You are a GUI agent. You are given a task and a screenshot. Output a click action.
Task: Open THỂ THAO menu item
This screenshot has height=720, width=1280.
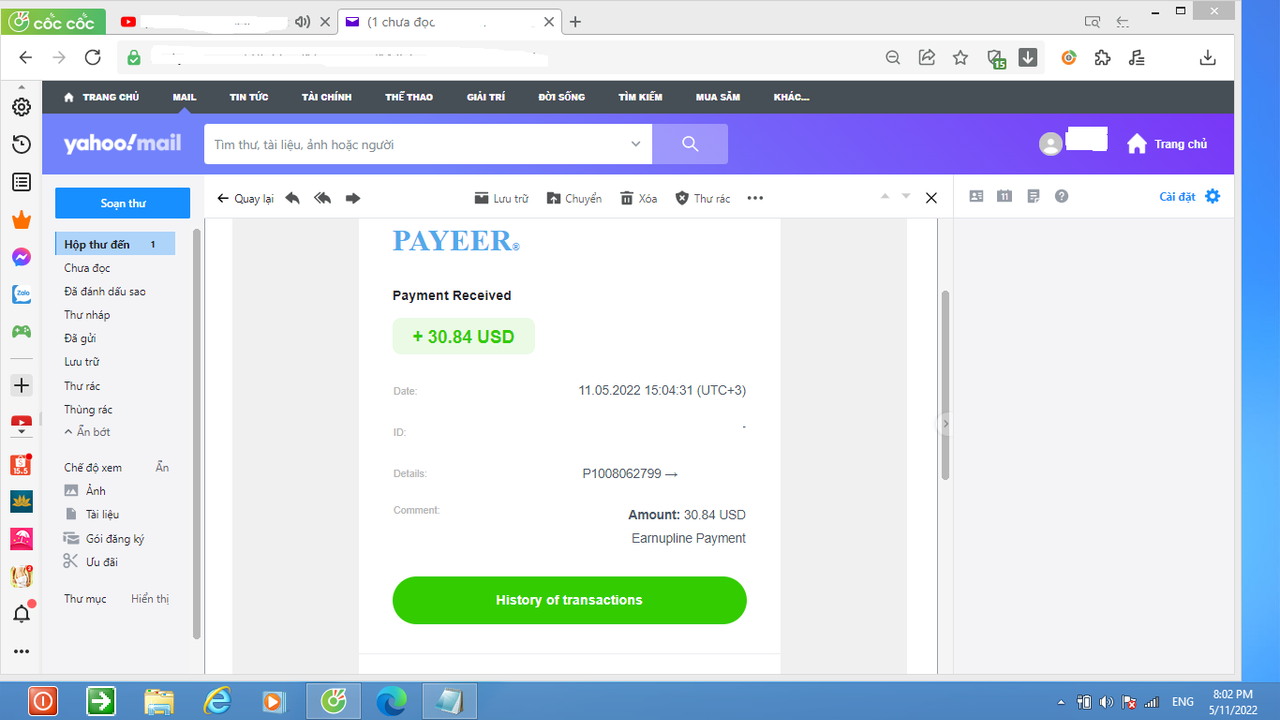(x=409, y=97)
